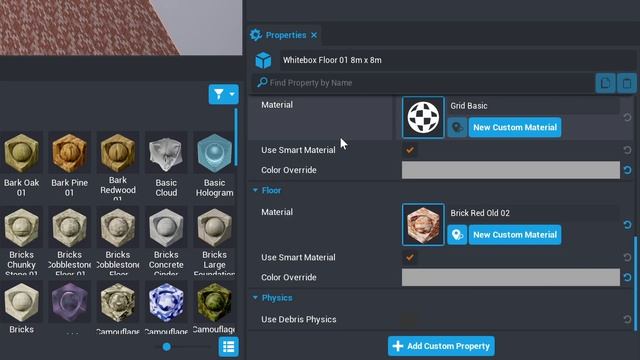Click Add Custom Property button
This screenshot has width=640, height=360.
(441, 346)
